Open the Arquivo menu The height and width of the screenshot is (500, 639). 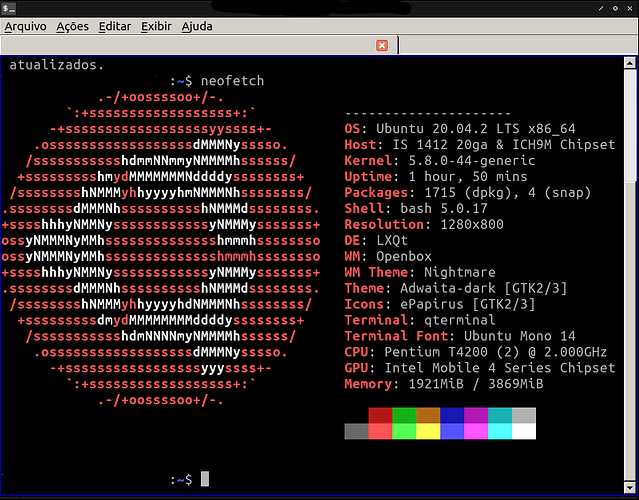[25, 26]
